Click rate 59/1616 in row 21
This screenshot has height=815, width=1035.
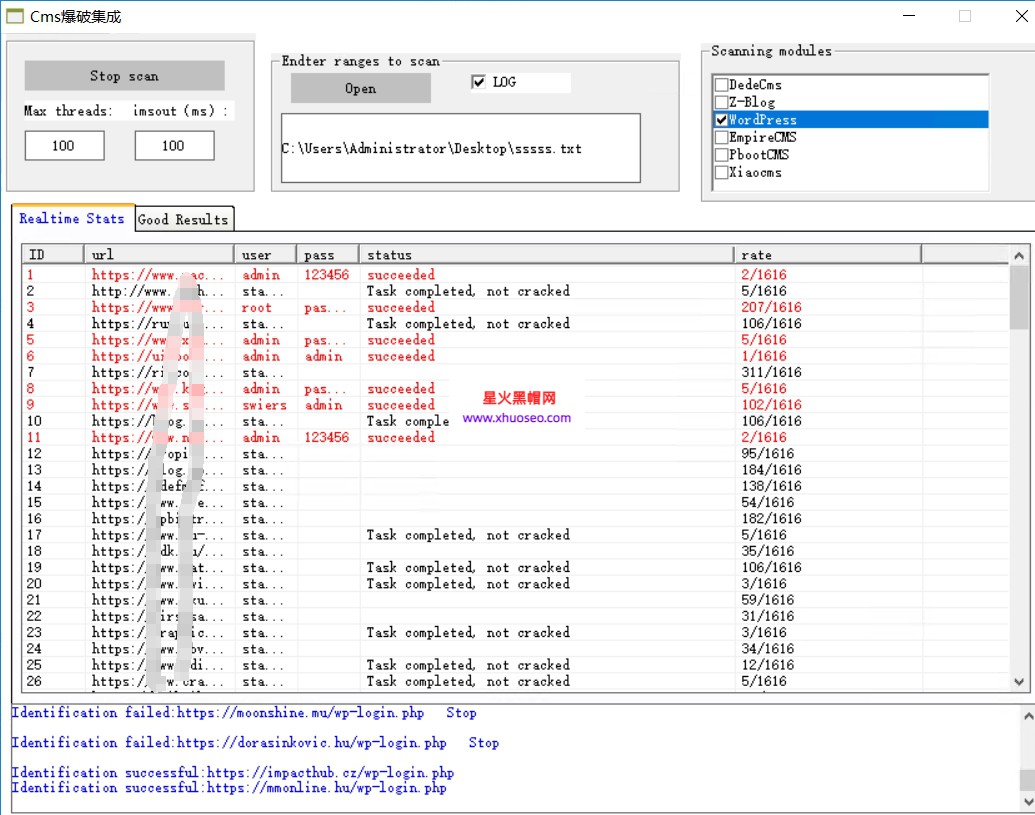tap(768, 600)
